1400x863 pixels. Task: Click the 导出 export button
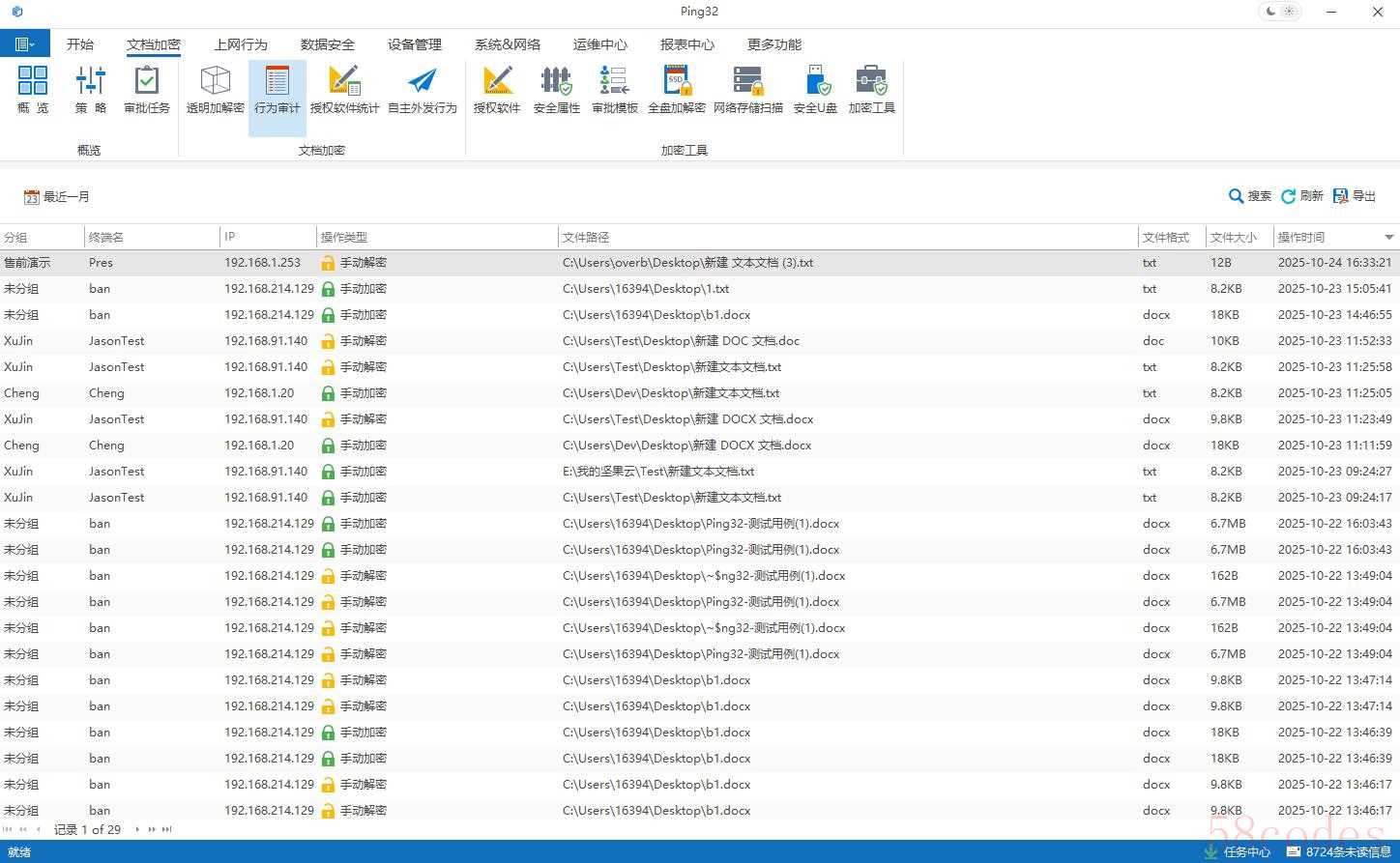click(x=1355, y=196)
